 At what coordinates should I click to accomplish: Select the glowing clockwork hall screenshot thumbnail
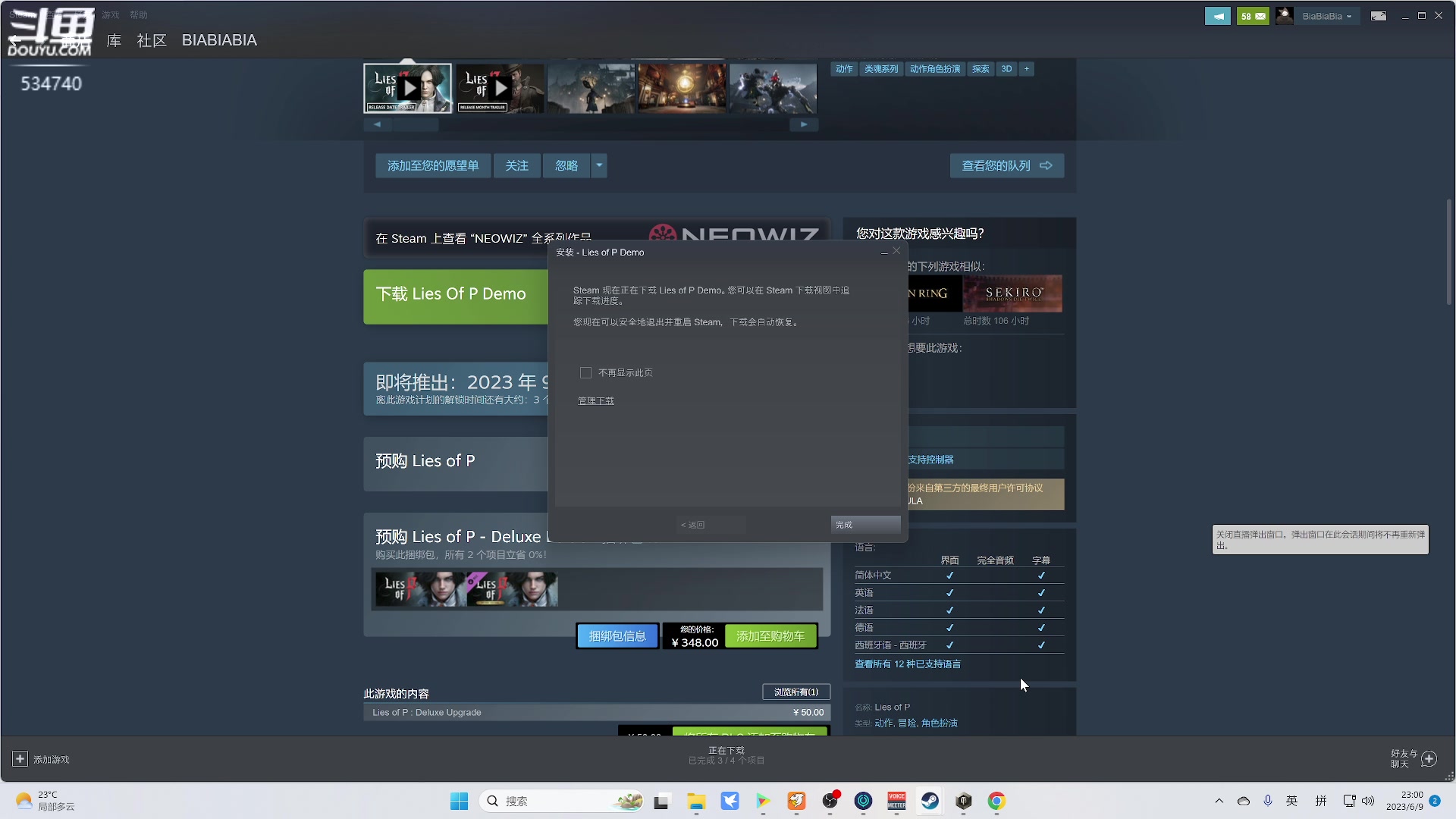(x=682, y=89)
